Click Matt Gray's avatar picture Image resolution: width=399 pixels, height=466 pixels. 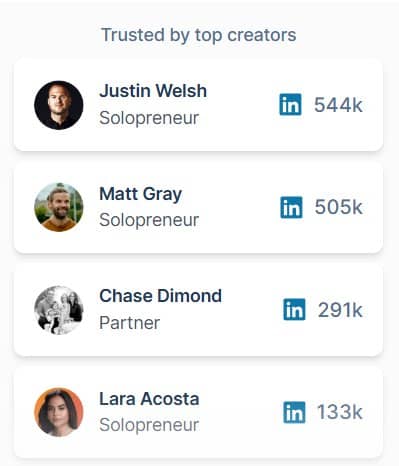[59, 207]
